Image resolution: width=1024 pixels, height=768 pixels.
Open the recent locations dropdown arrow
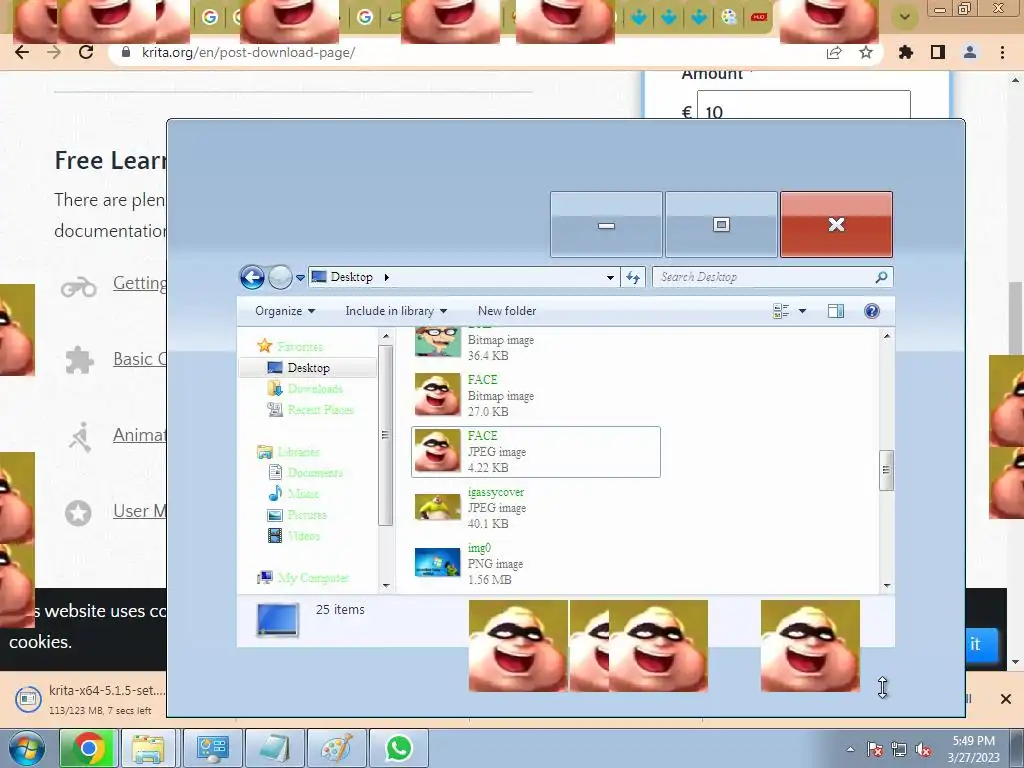click(300, 278)
